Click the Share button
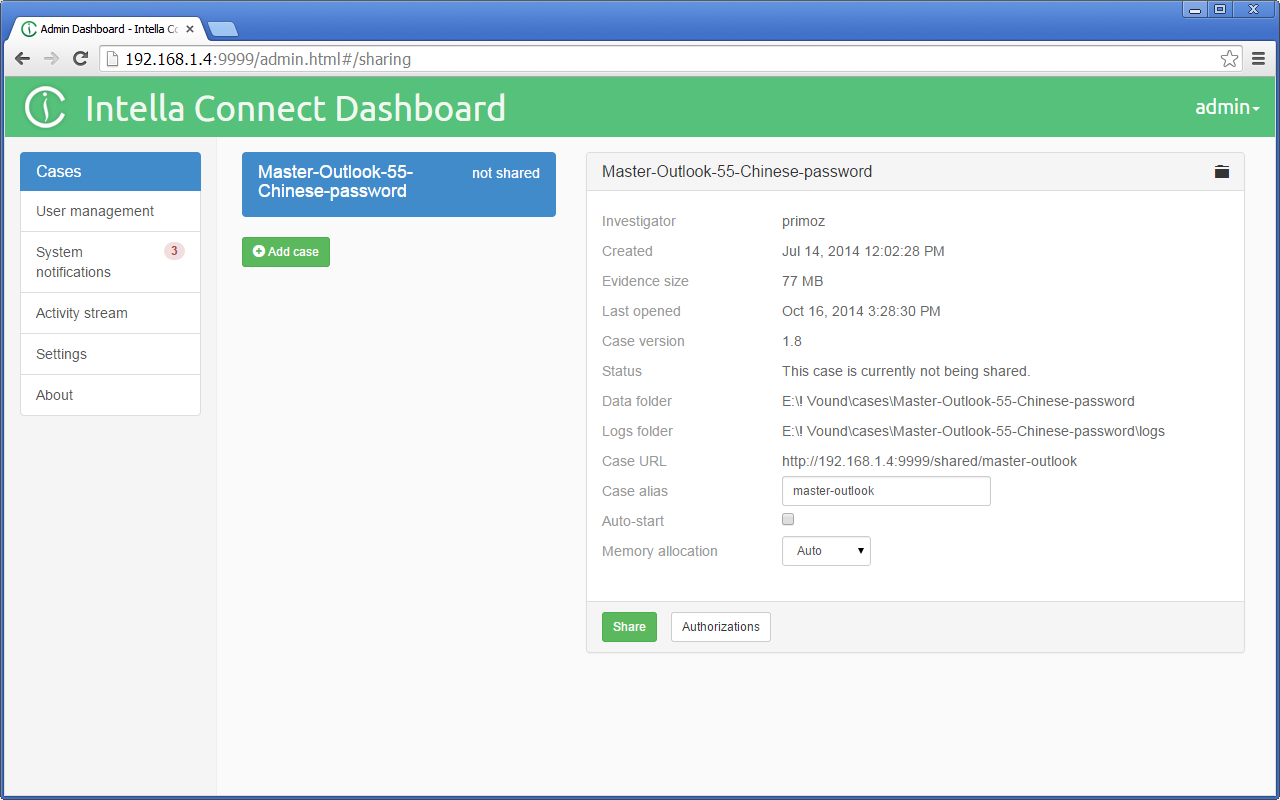Viewport: 1280px width, 800px height. coord(629,627)
